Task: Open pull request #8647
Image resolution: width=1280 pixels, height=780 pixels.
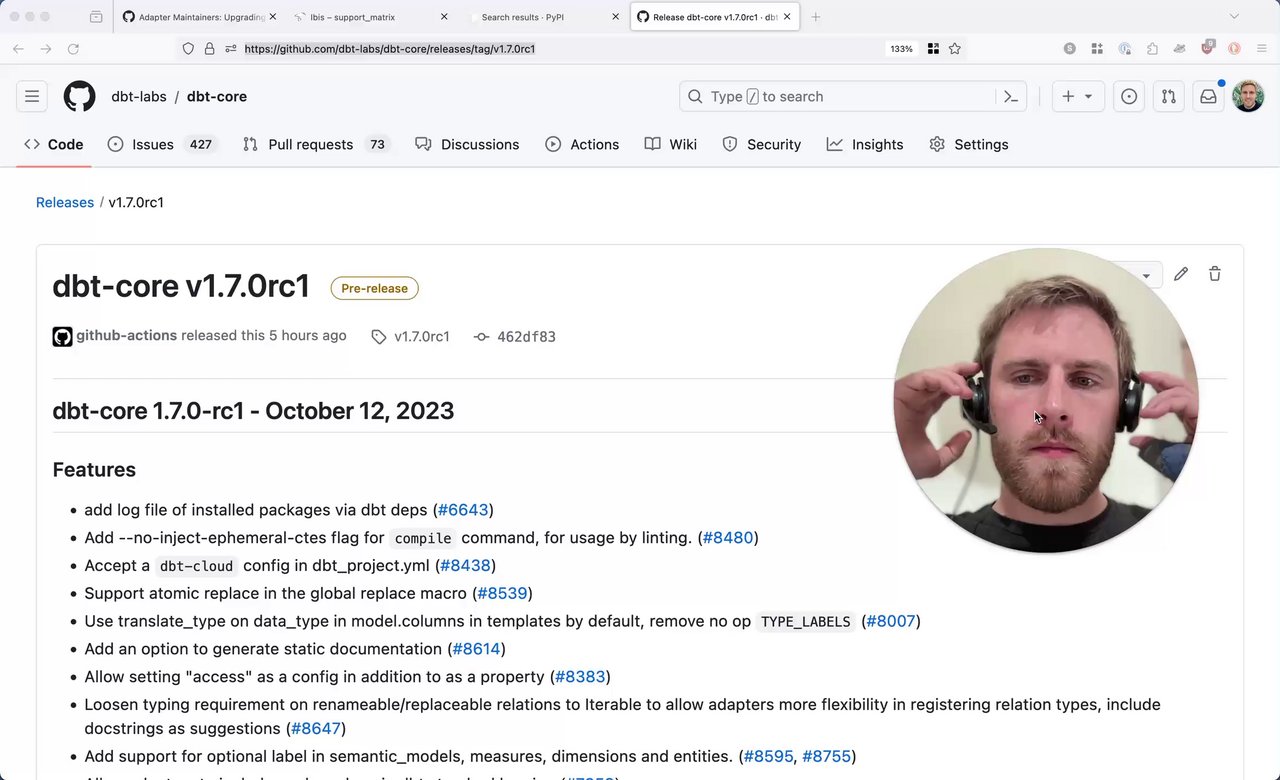Action: [x=316, y=729]
